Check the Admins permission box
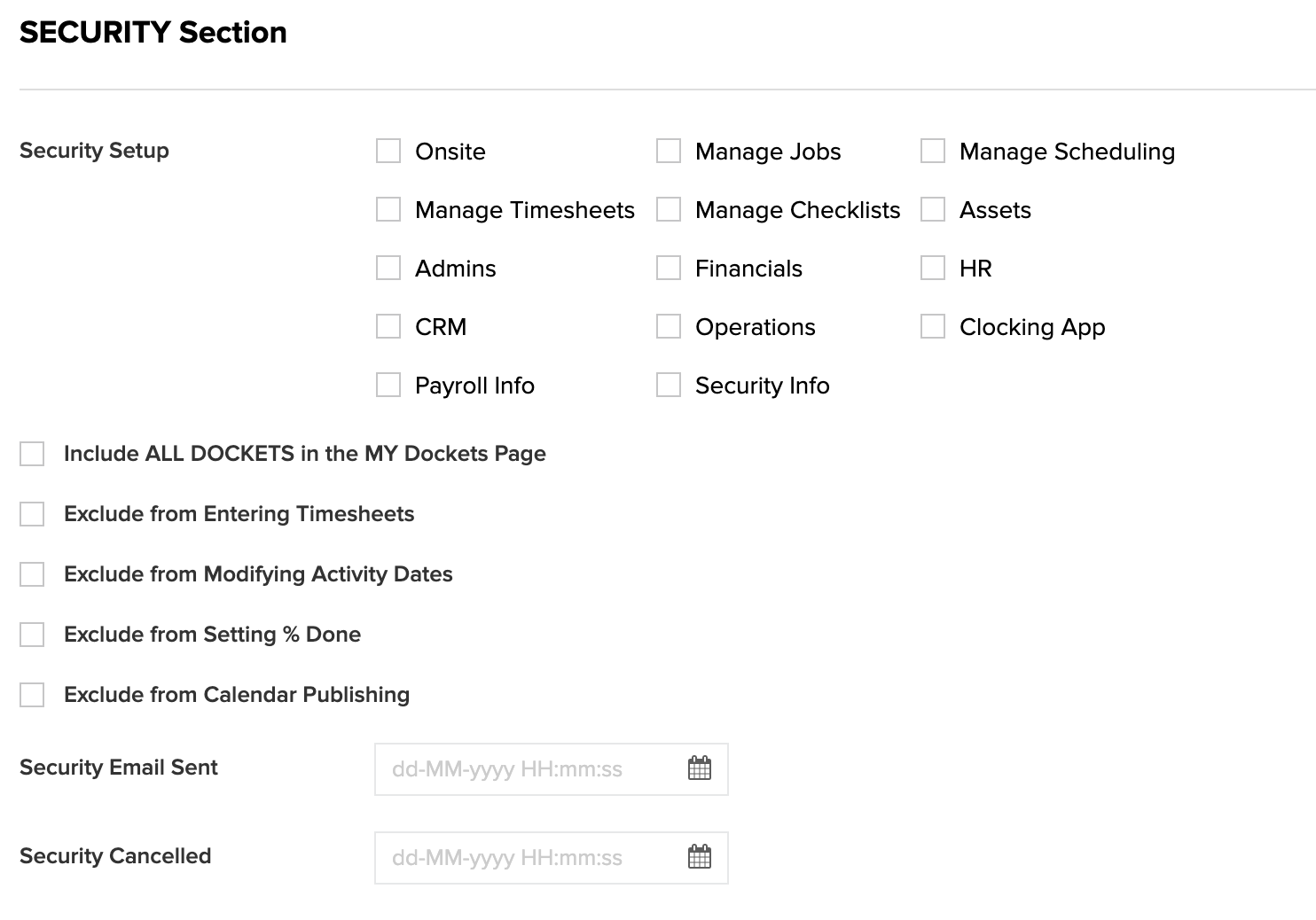 (388, 268)
